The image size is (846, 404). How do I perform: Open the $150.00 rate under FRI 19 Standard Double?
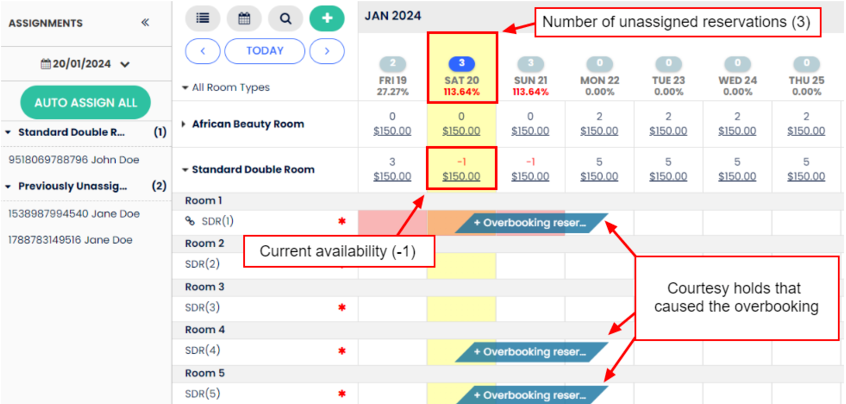coord(392,177)
